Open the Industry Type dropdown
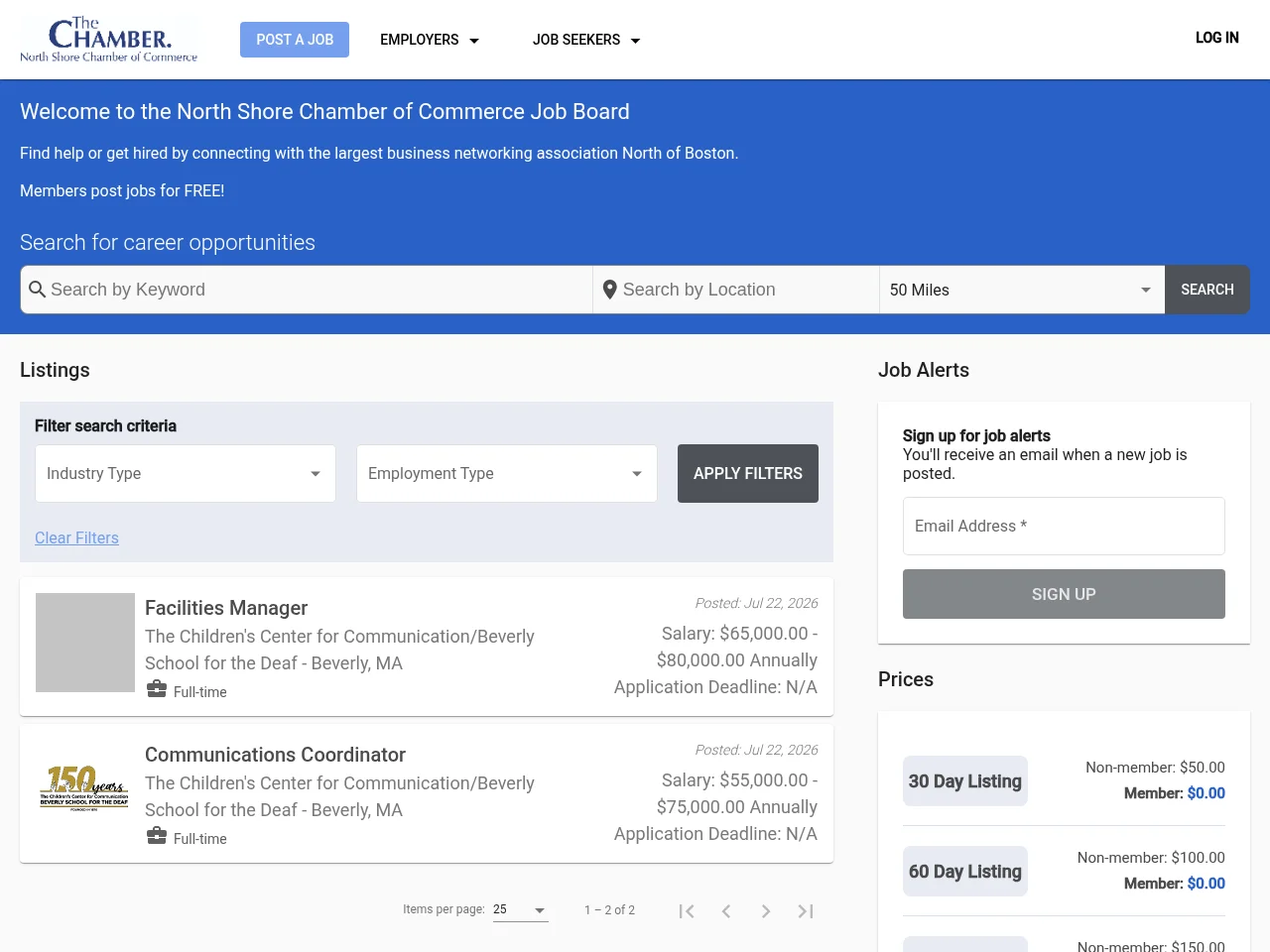The image size is (1270, 952). 186,473
